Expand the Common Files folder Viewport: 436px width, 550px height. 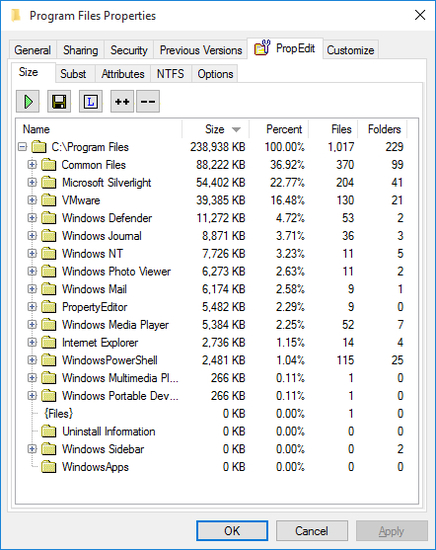[x=32, y=165]
